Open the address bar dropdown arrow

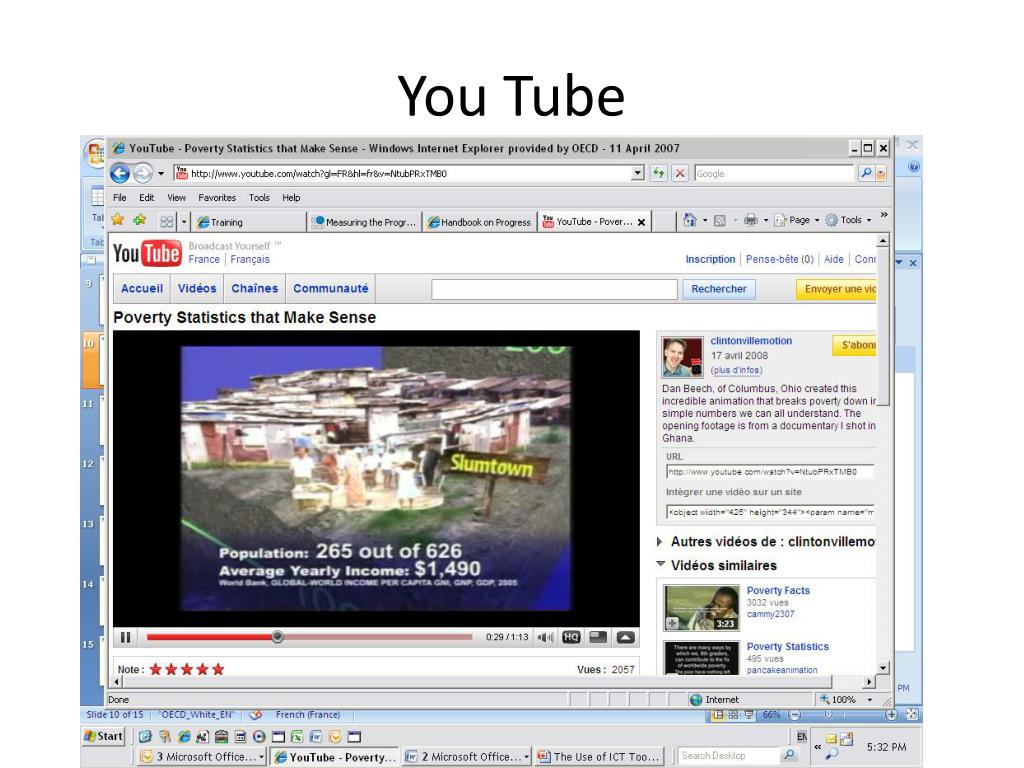tap(638, 173)
